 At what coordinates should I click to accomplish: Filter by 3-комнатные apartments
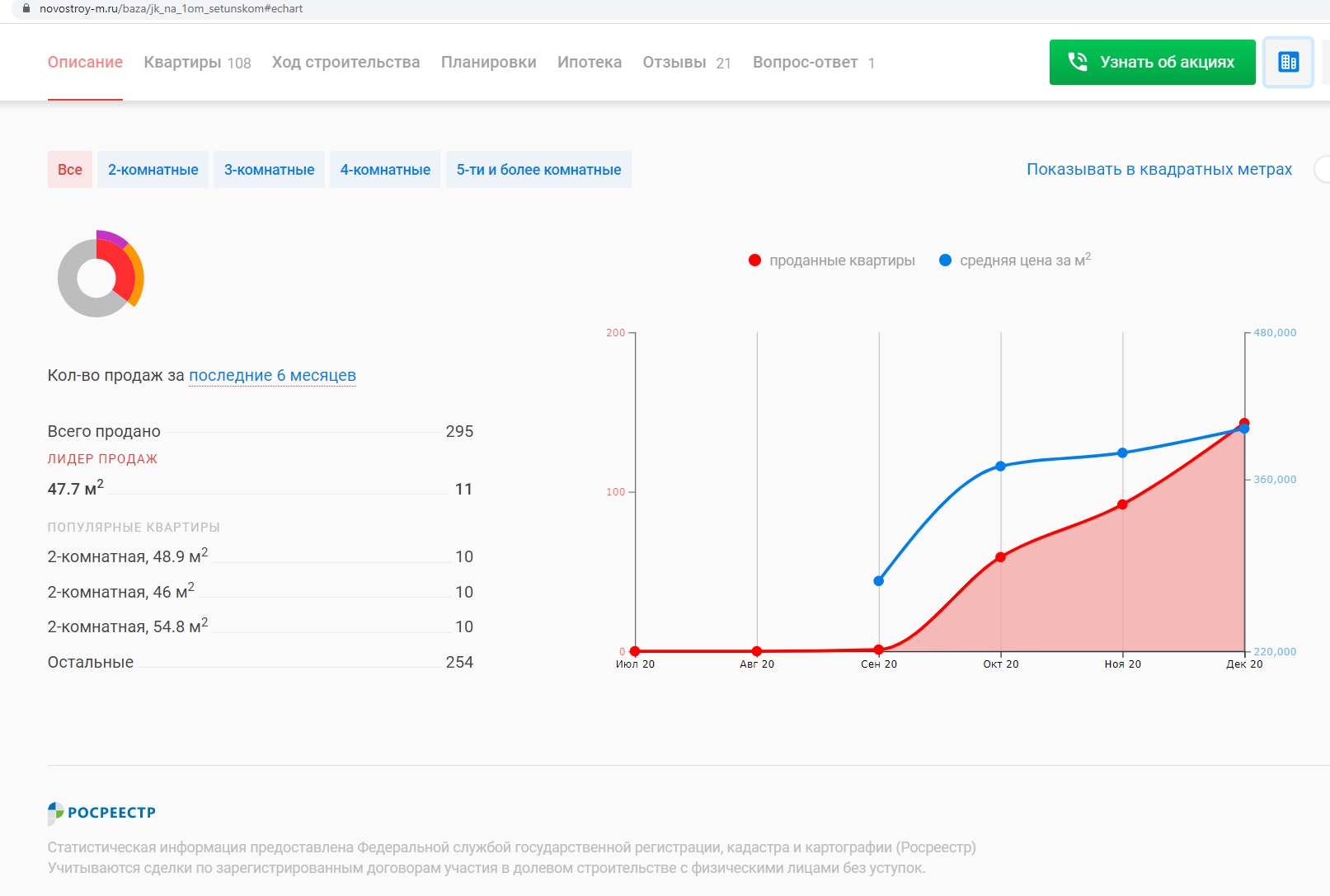270,170
